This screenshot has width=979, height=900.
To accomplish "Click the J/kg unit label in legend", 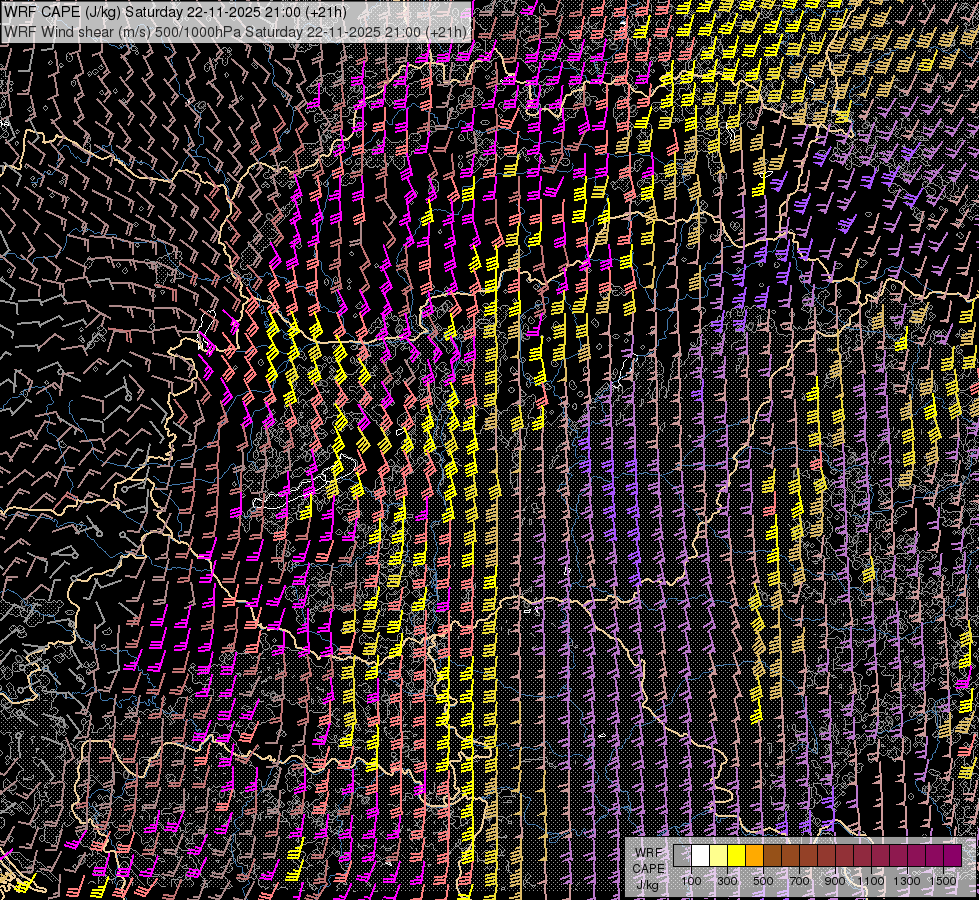I will (x=648, y=884).
